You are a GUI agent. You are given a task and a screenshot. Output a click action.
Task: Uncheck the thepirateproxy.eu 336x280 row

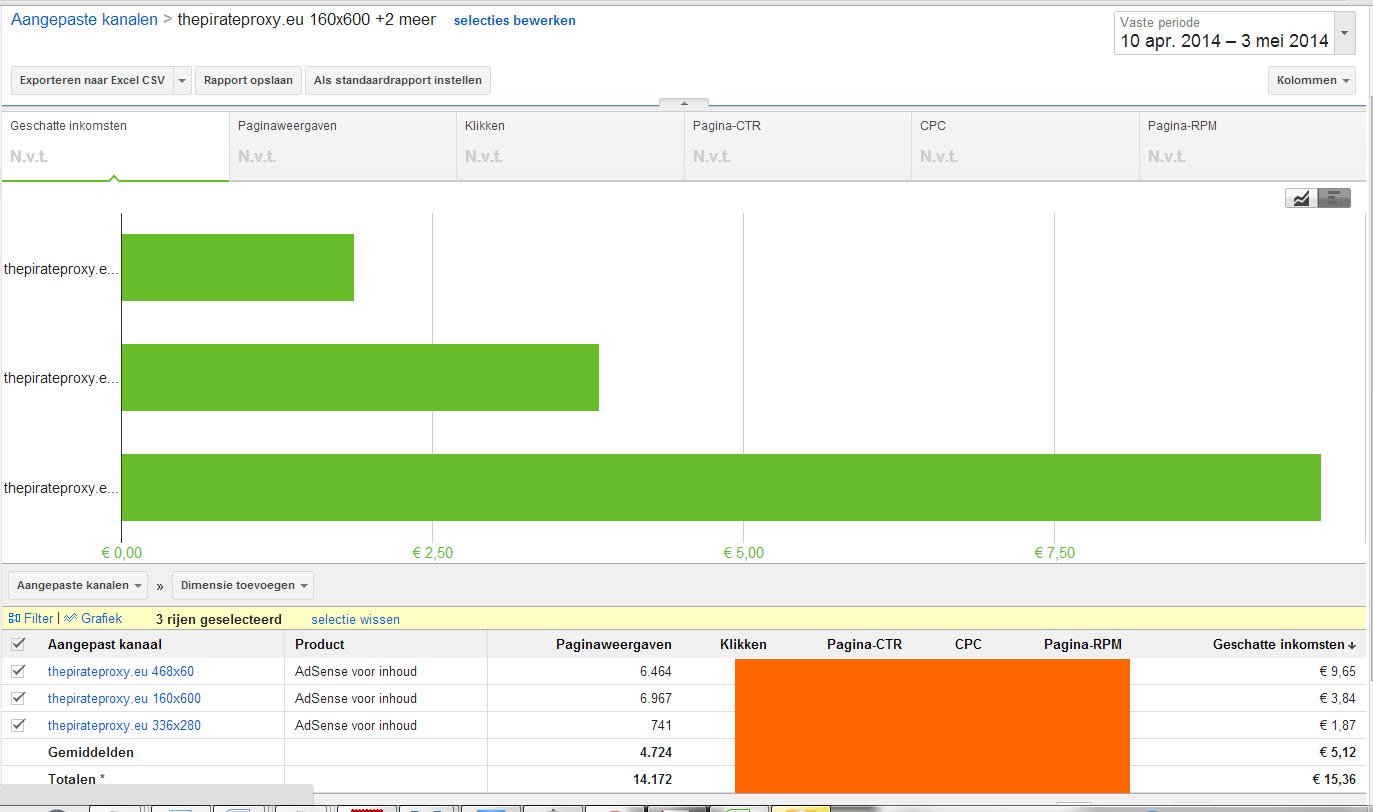tap(18, 725)
